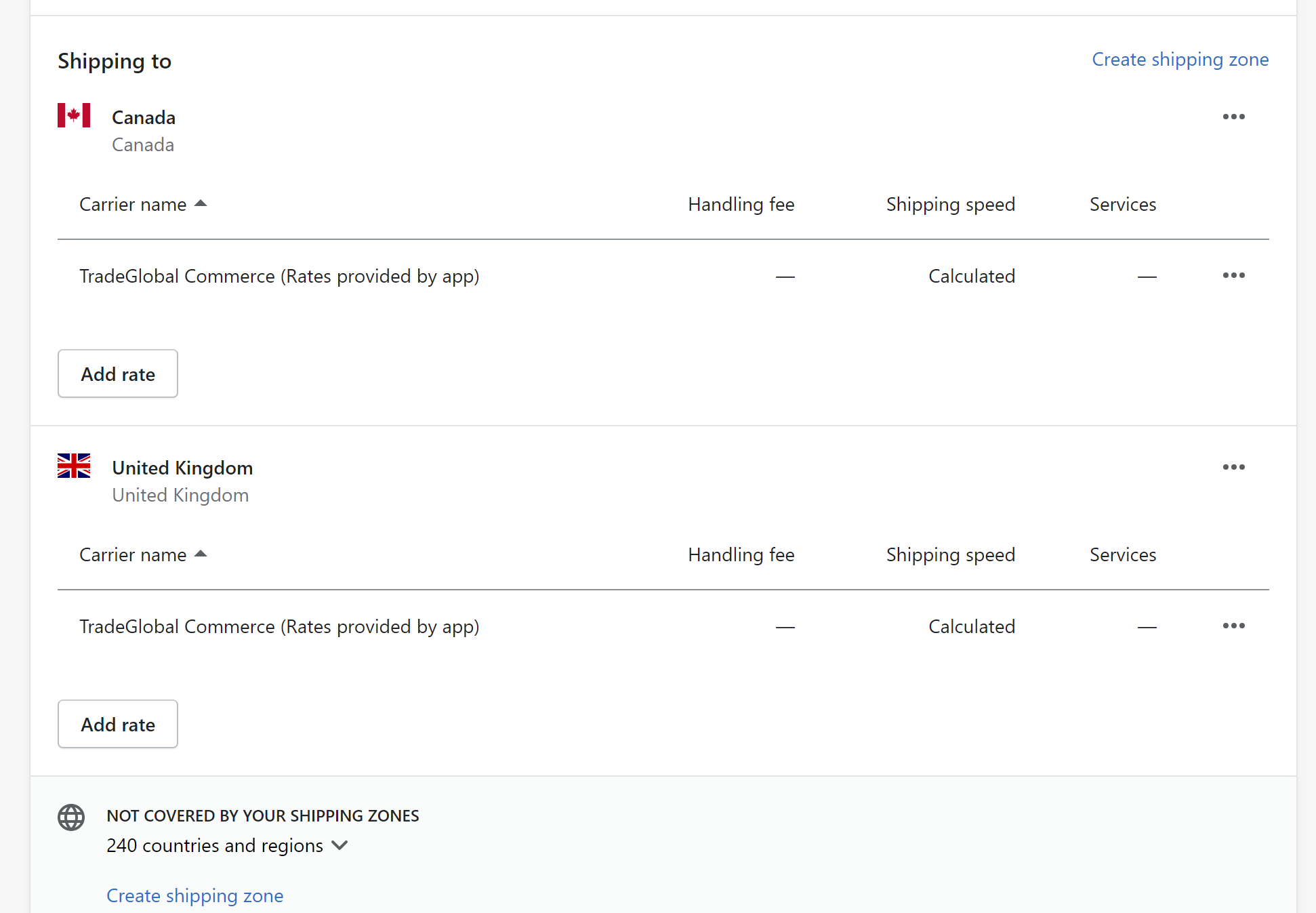Viewport: 1316px width, 913px height.
Task: Click Create shipping zone link under uncovered regions
Action: [195, 895]
